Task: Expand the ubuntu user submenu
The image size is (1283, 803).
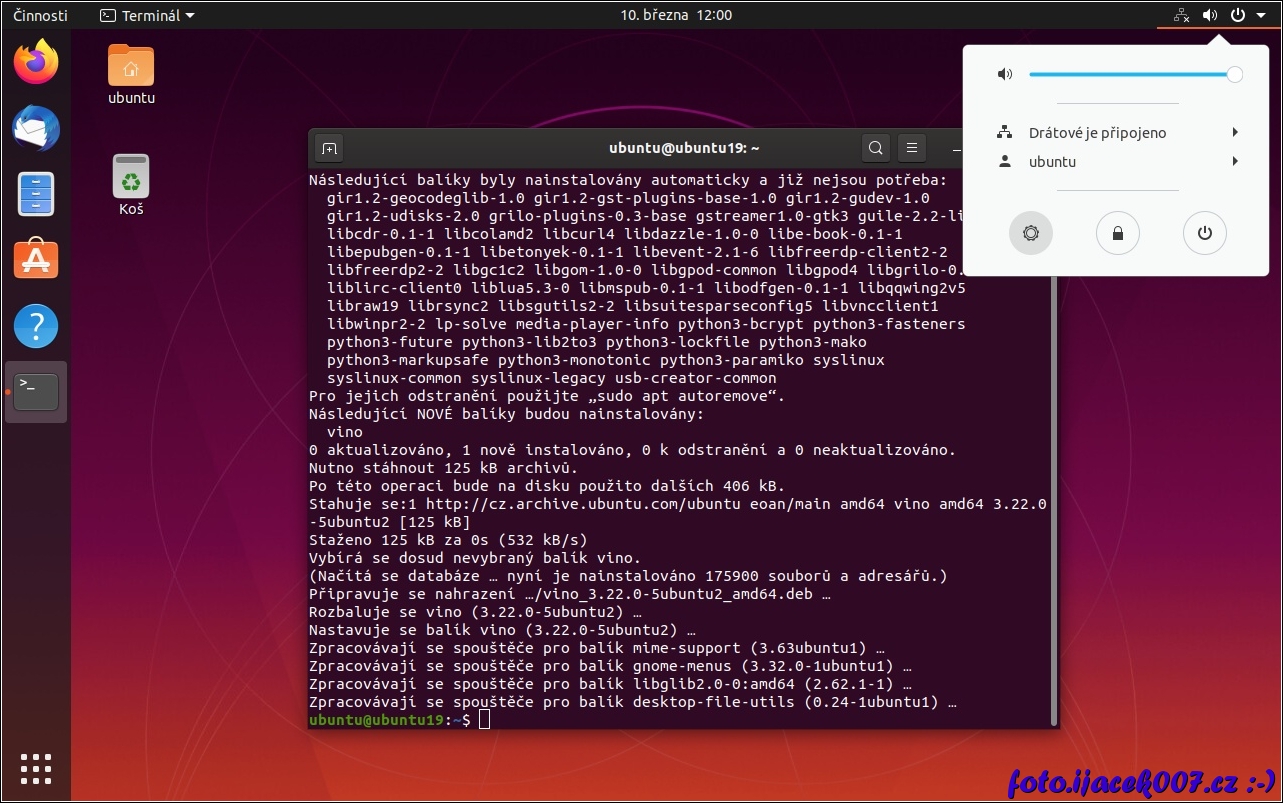Action: point(1117,161)
